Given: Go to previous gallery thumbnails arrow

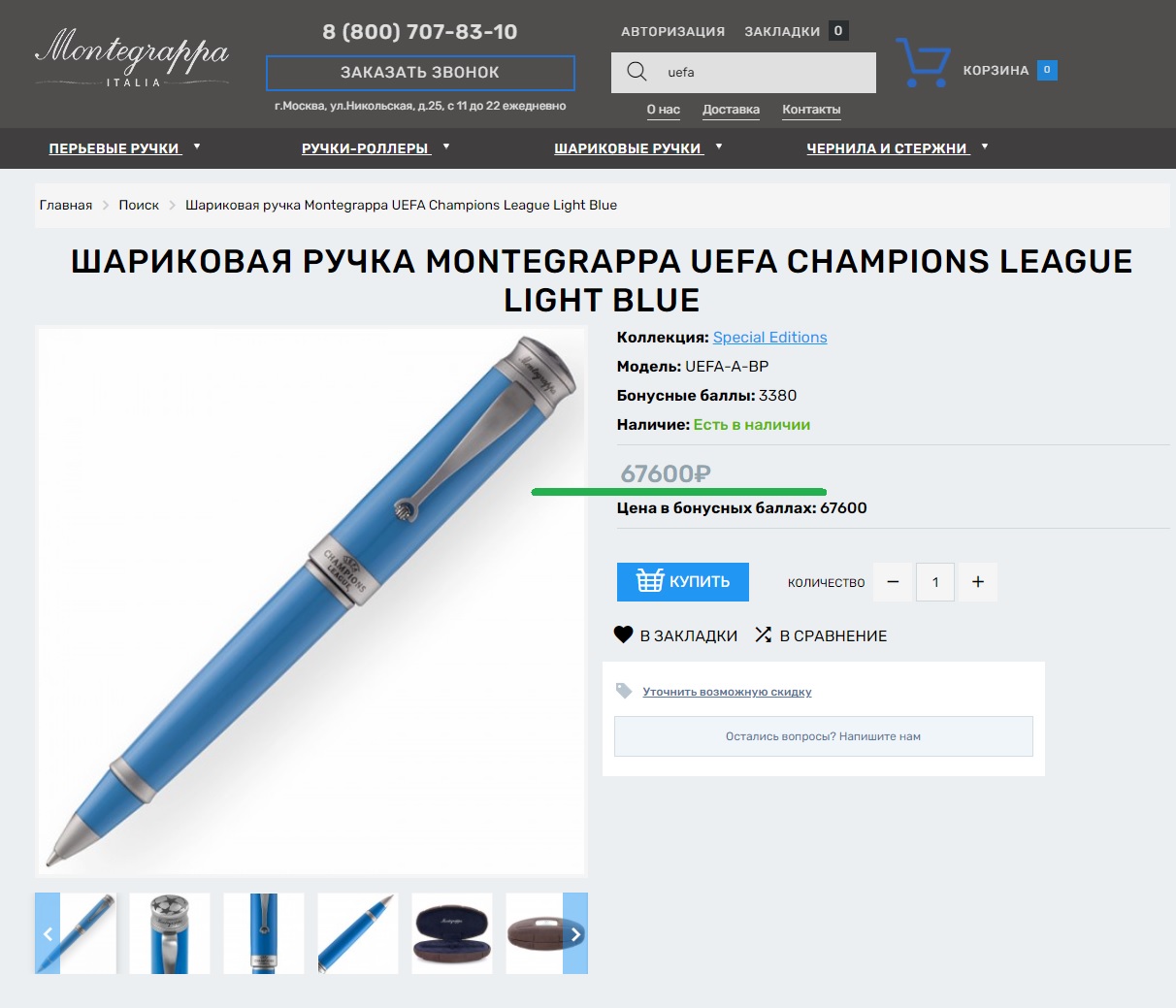Looking at the screenshot, I should click(48, 933).
